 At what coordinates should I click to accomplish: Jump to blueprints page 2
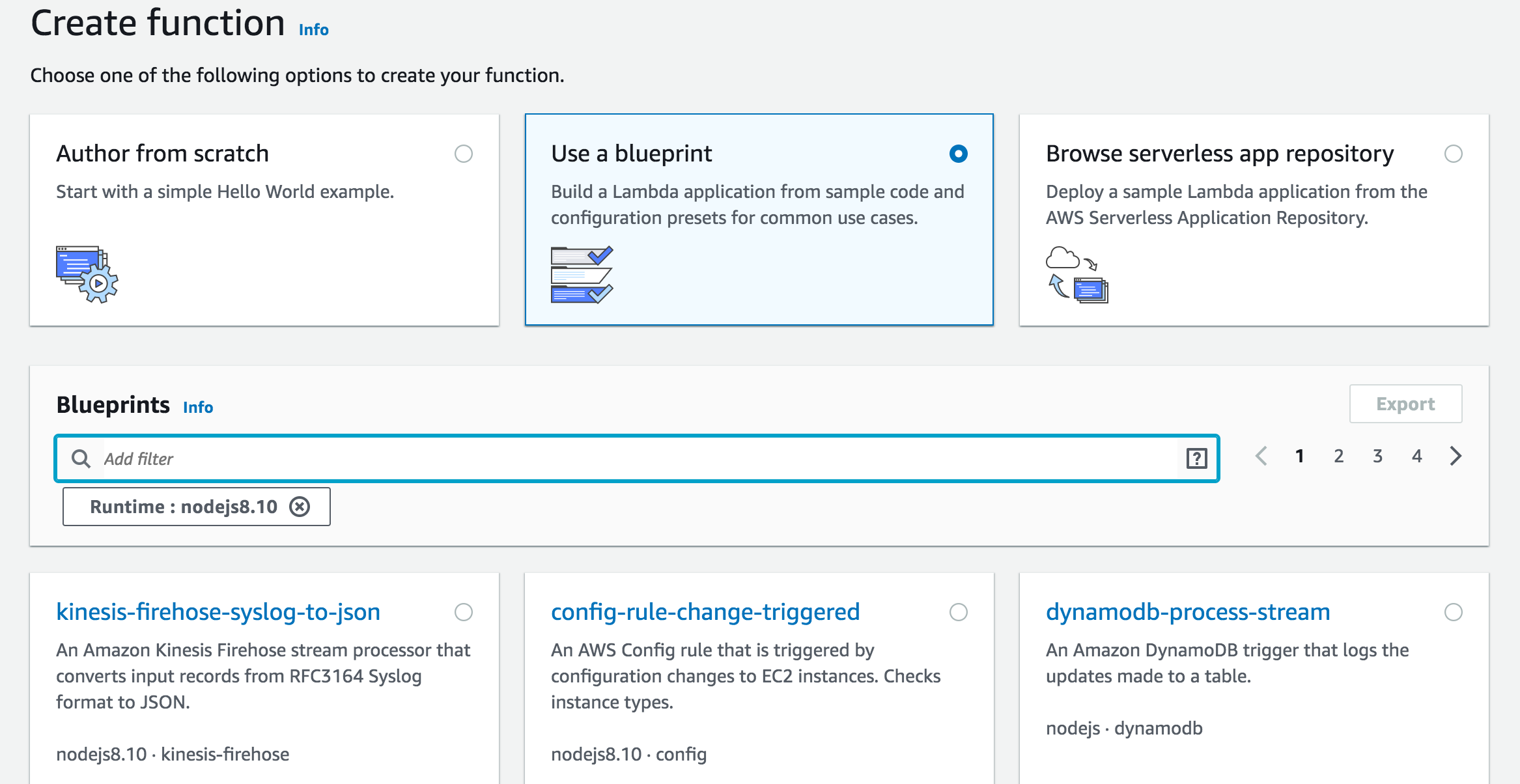tap(1339, 456)
